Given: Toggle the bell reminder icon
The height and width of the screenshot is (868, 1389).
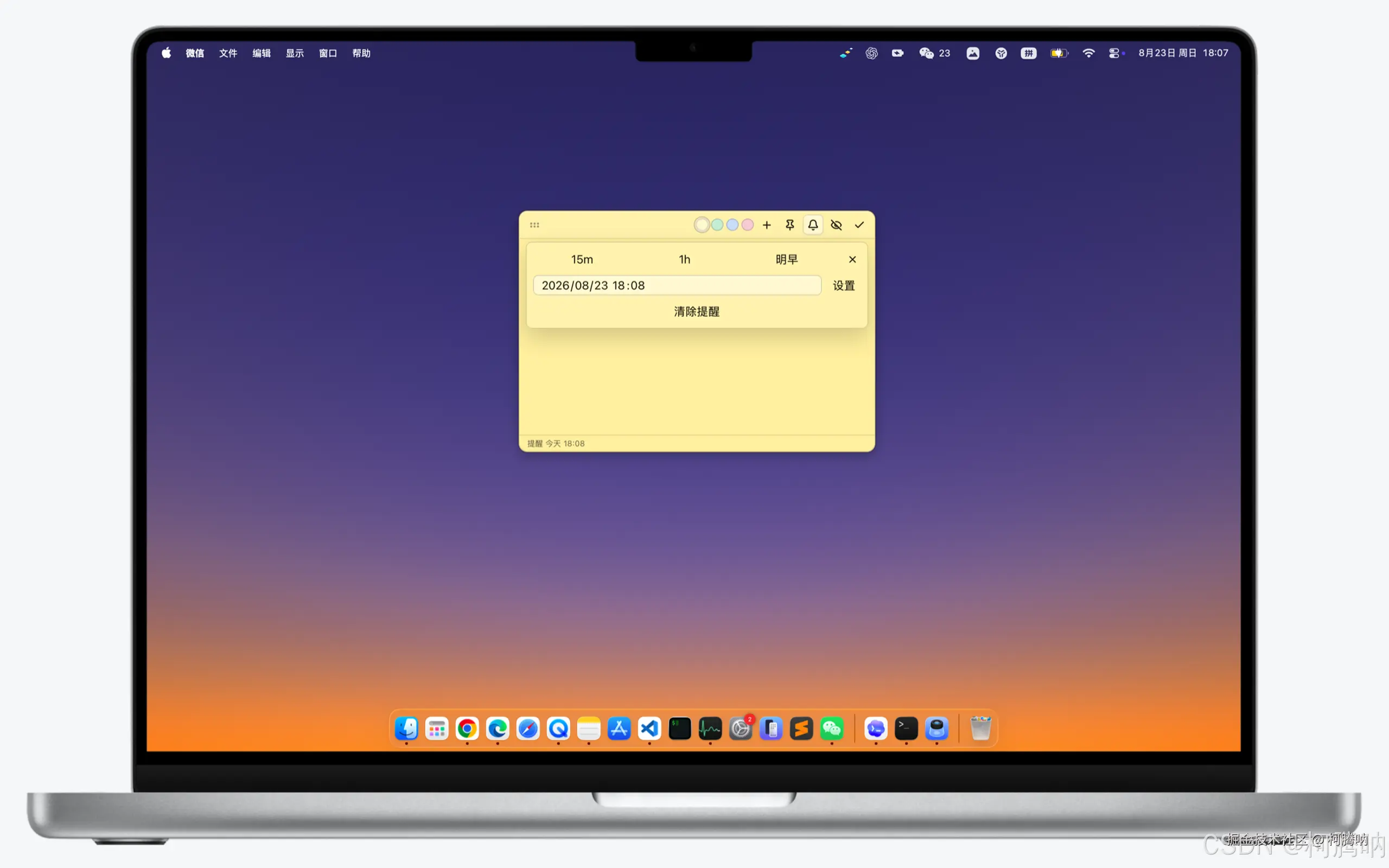Looking at the screenshot, I should 813,225.
